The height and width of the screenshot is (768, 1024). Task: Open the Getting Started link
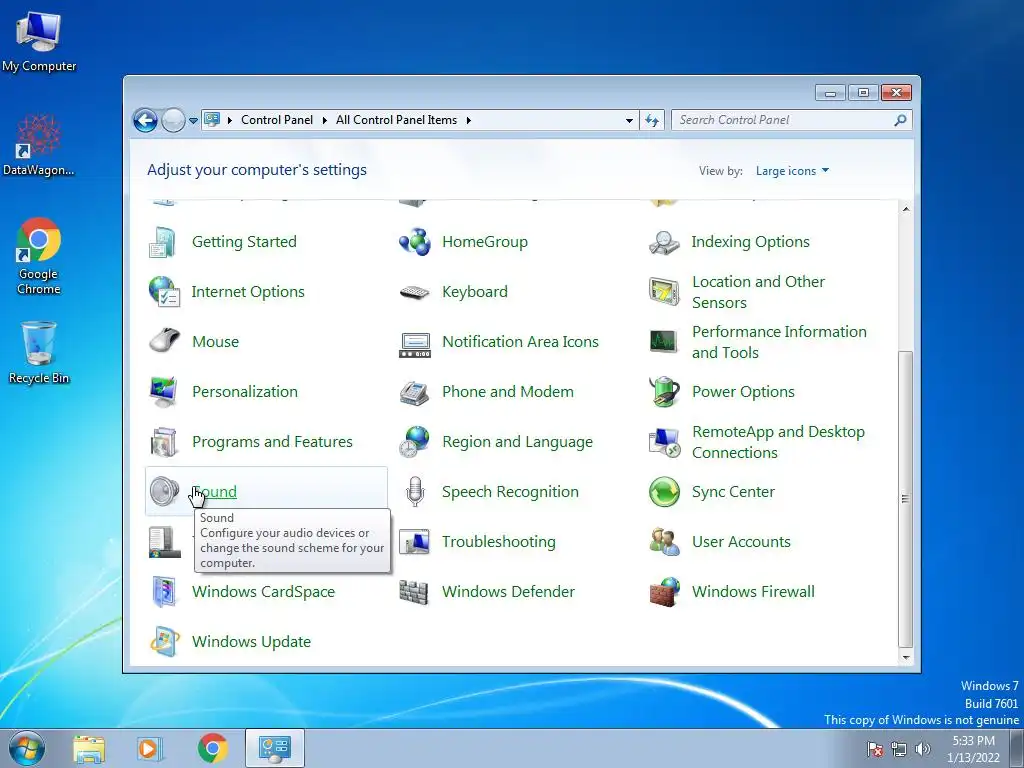(x=244, y=242)
